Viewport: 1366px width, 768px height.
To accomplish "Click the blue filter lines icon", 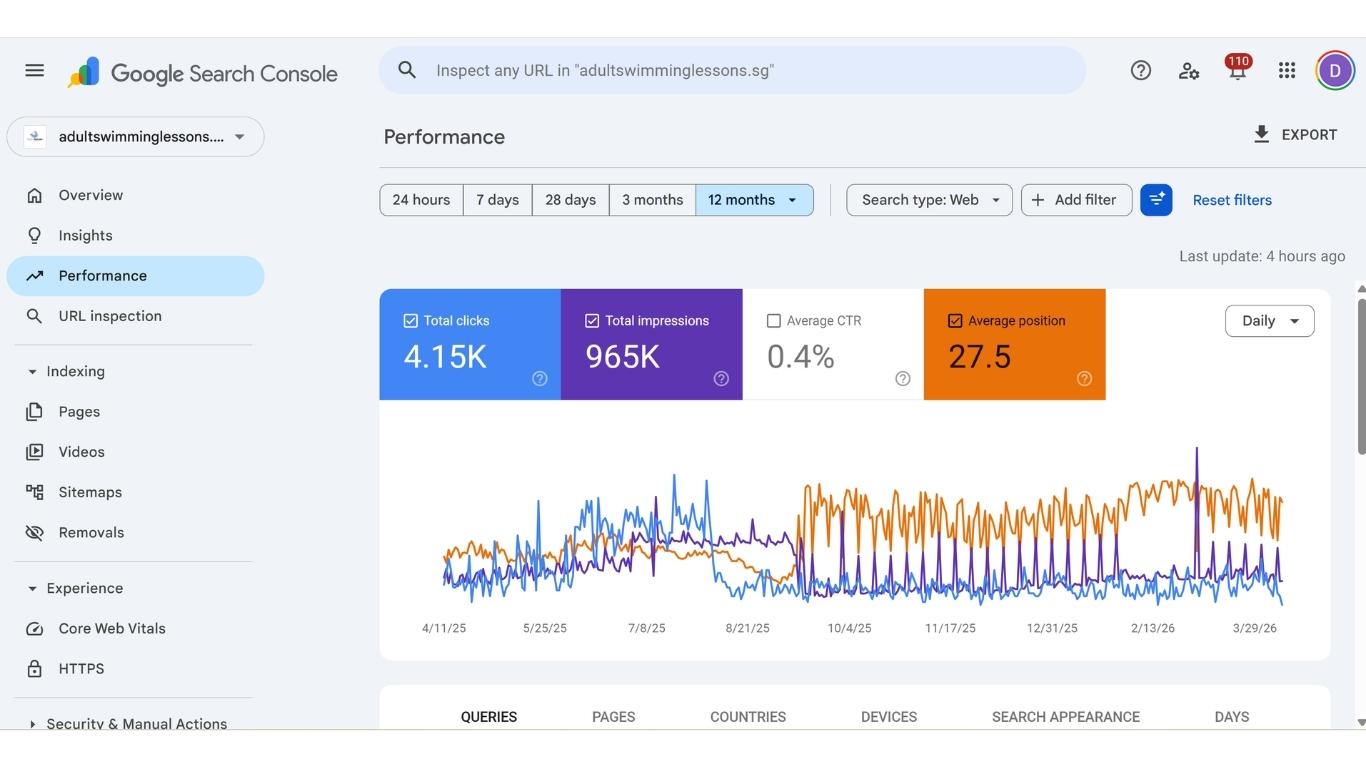I will pyautogui.click(x=1156, y=200).
